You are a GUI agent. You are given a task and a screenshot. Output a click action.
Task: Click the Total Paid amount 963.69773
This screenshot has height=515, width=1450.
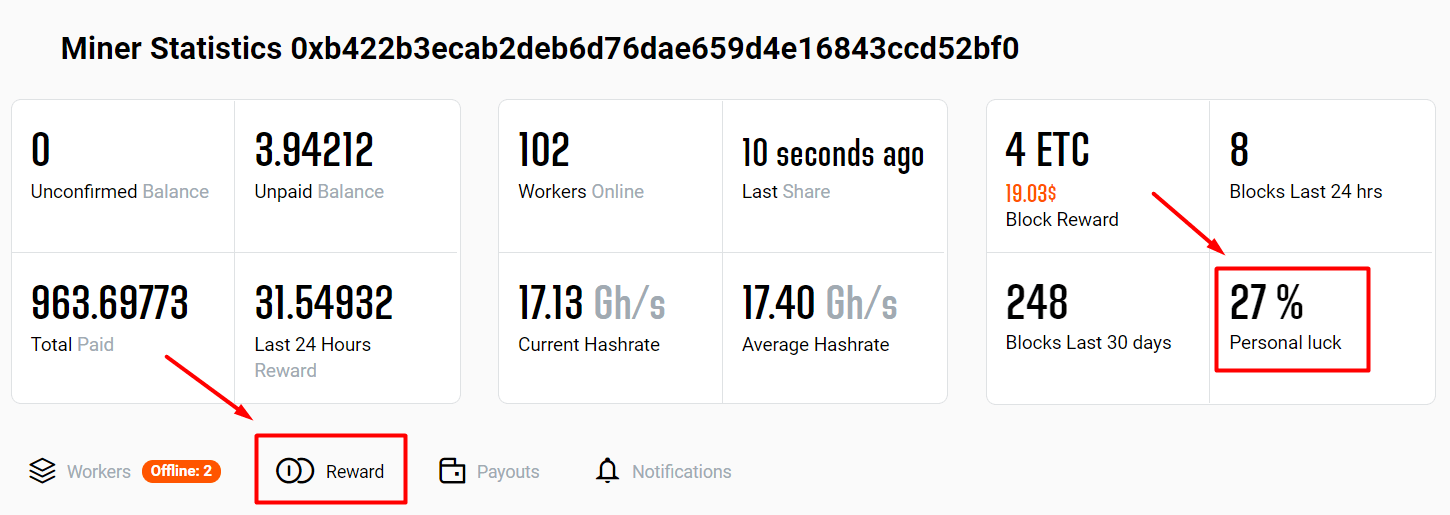point(110,304)
